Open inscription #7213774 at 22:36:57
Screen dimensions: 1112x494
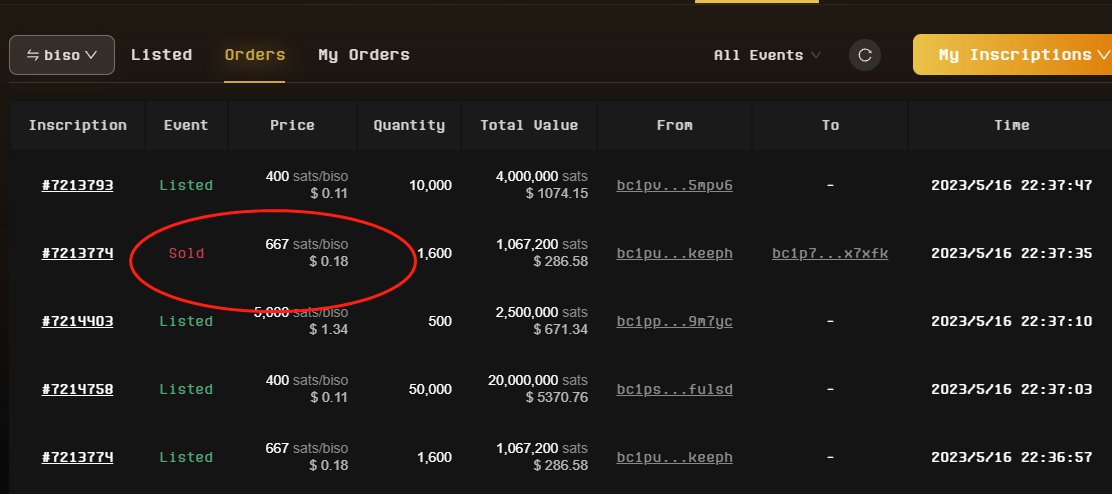tap(77, 458)
